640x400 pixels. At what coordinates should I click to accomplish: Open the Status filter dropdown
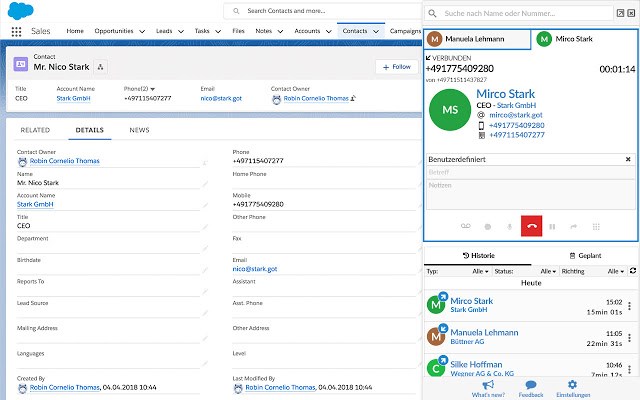pos(548,271)
